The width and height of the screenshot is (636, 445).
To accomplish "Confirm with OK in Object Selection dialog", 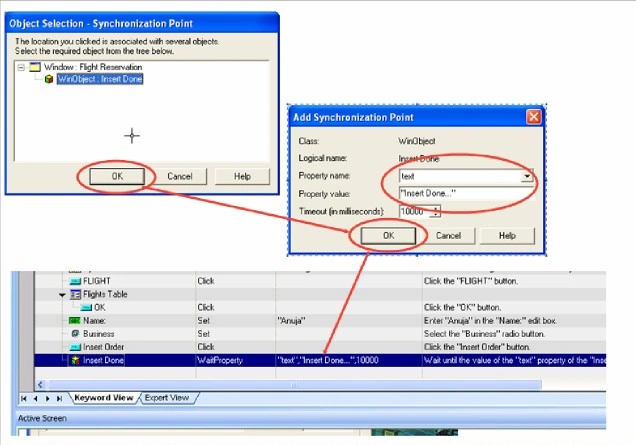I will tap(117, 176).
